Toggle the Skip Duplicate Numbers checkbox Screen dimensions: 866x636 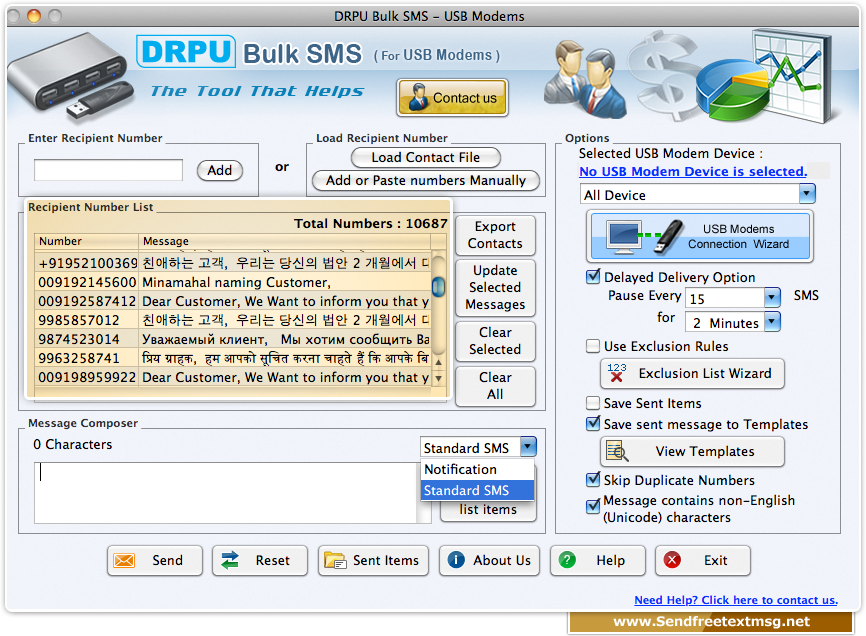[x=593, y=481]
